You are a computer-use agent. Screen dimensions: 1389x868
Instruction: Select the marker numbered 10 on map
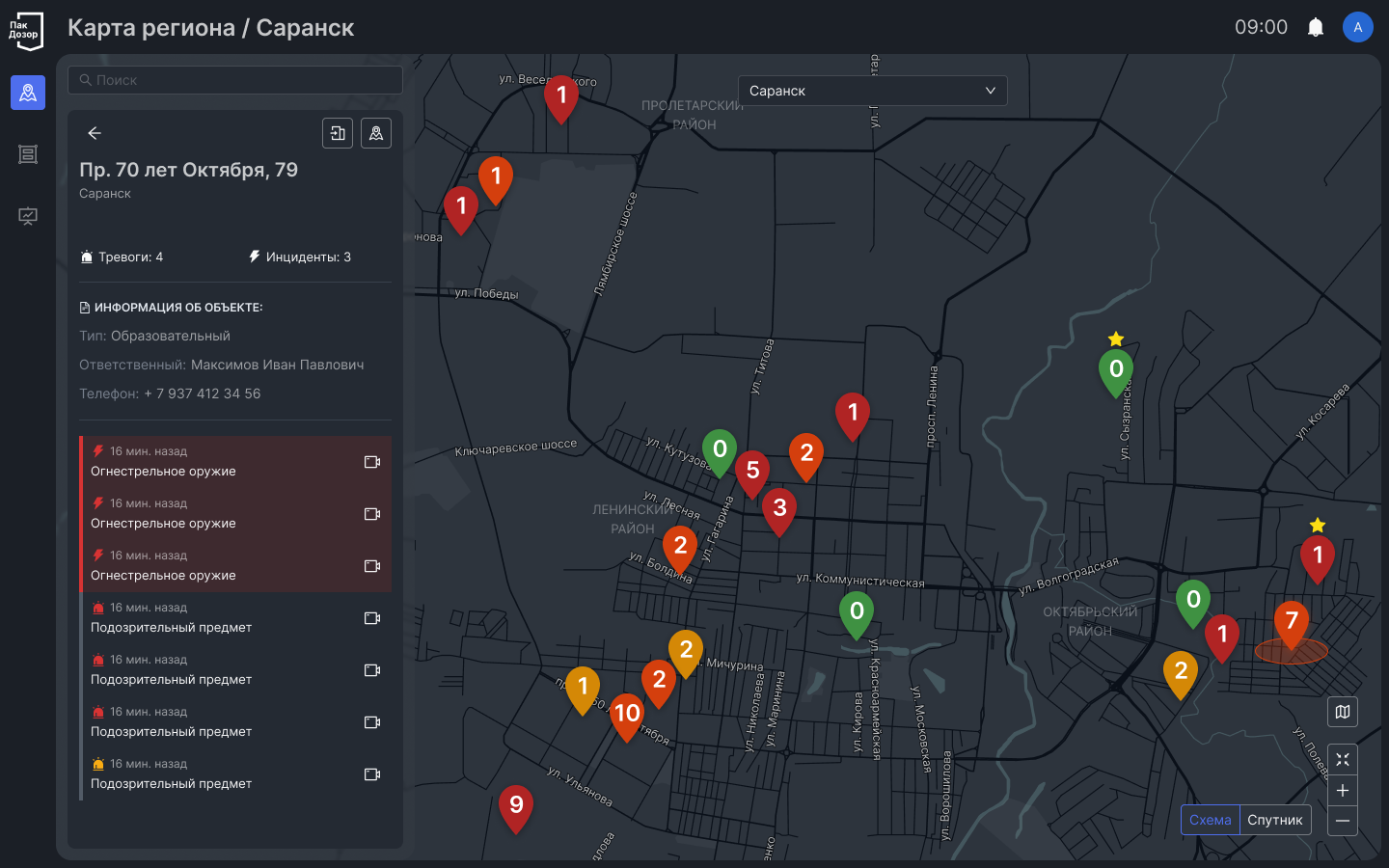tap(627, 714)
